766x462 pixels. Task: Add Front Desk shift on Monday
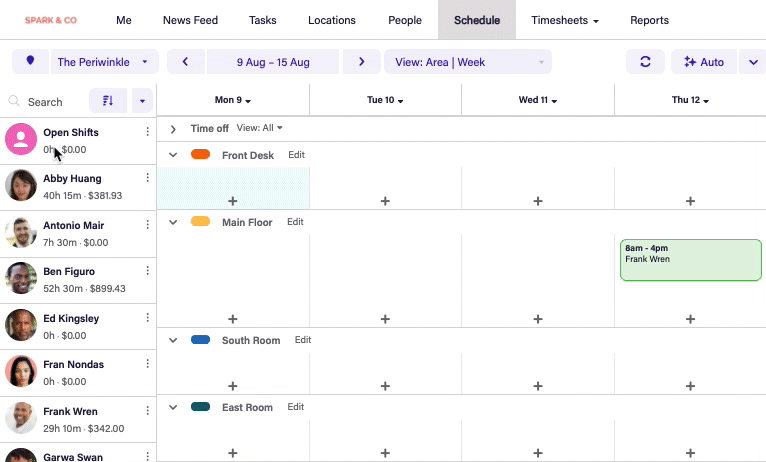[233, 201]
